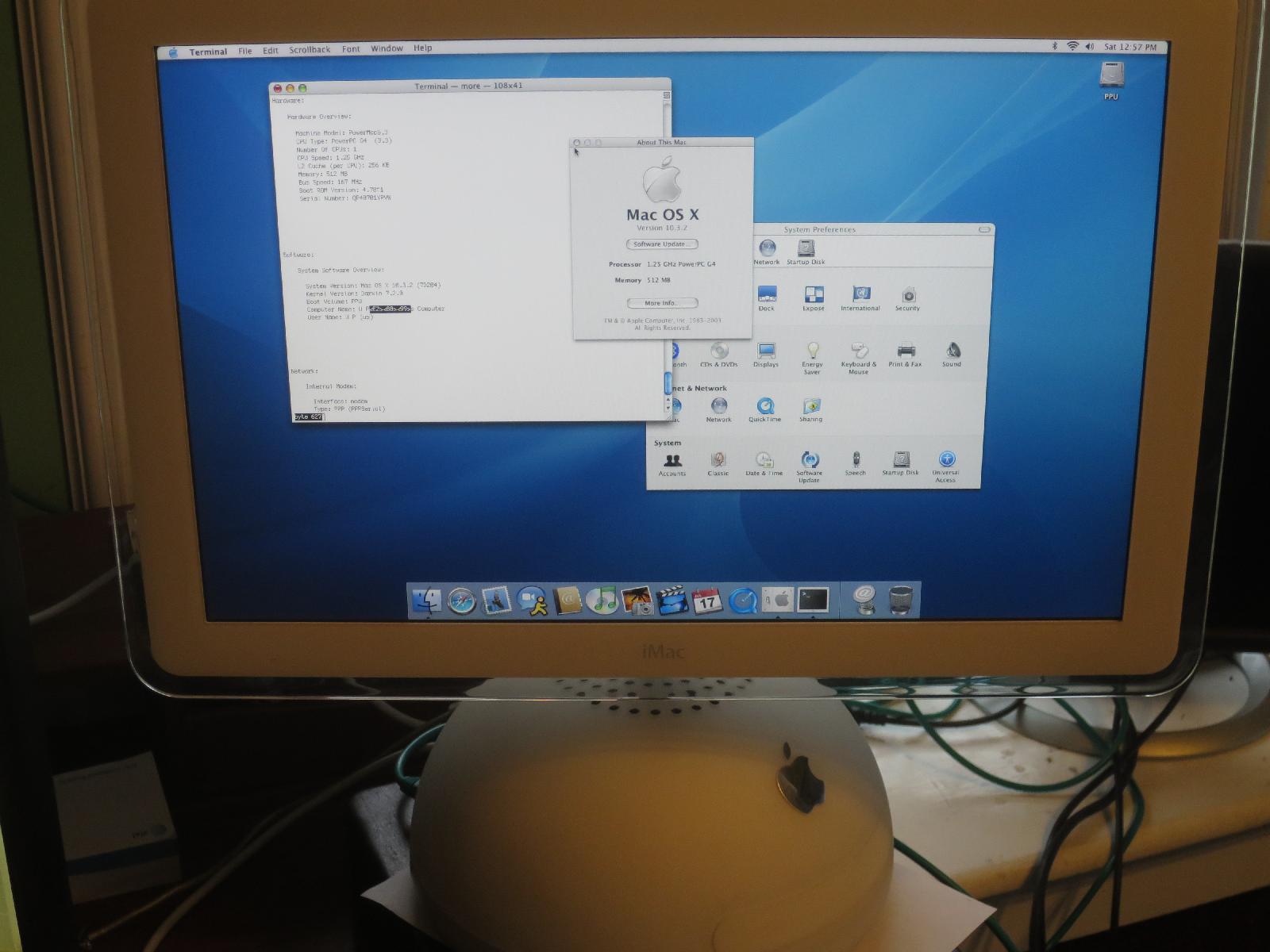Launch Safari from the Dock

pyautogui.click(x=462, y=601)
